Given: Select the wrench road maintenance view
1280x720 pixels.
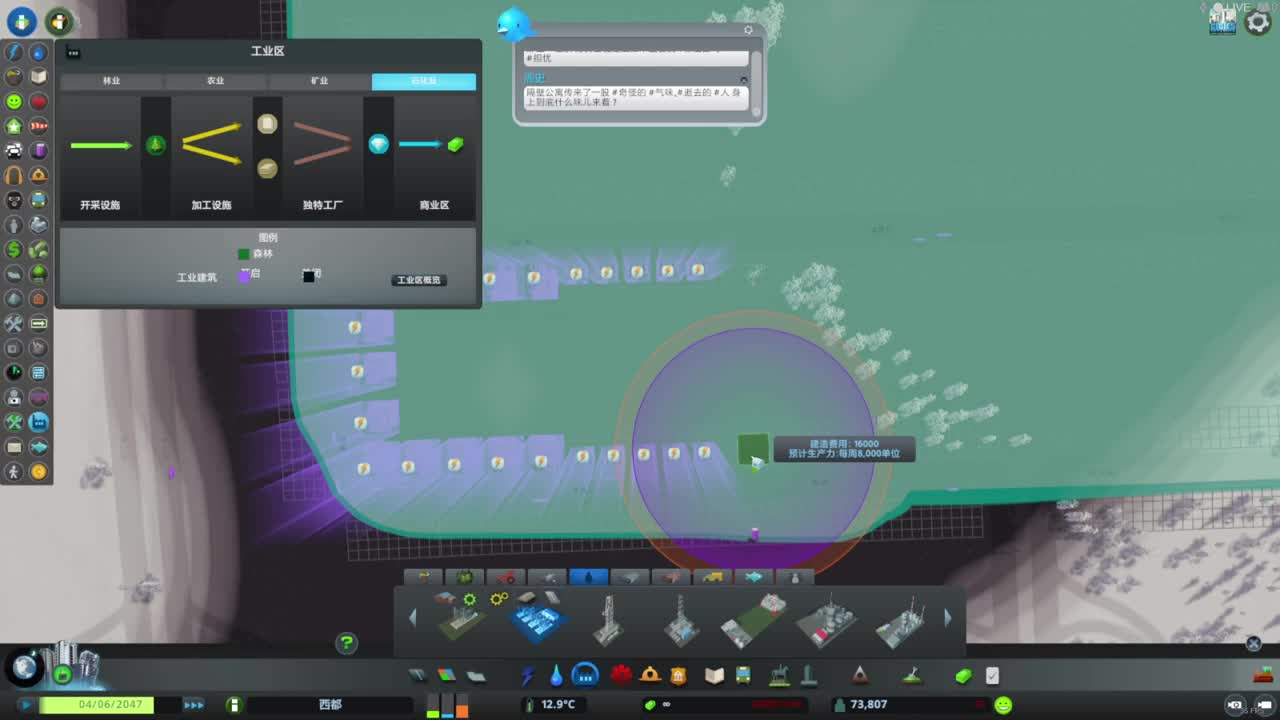Looking at the screenshot, I should pos(14,323).
